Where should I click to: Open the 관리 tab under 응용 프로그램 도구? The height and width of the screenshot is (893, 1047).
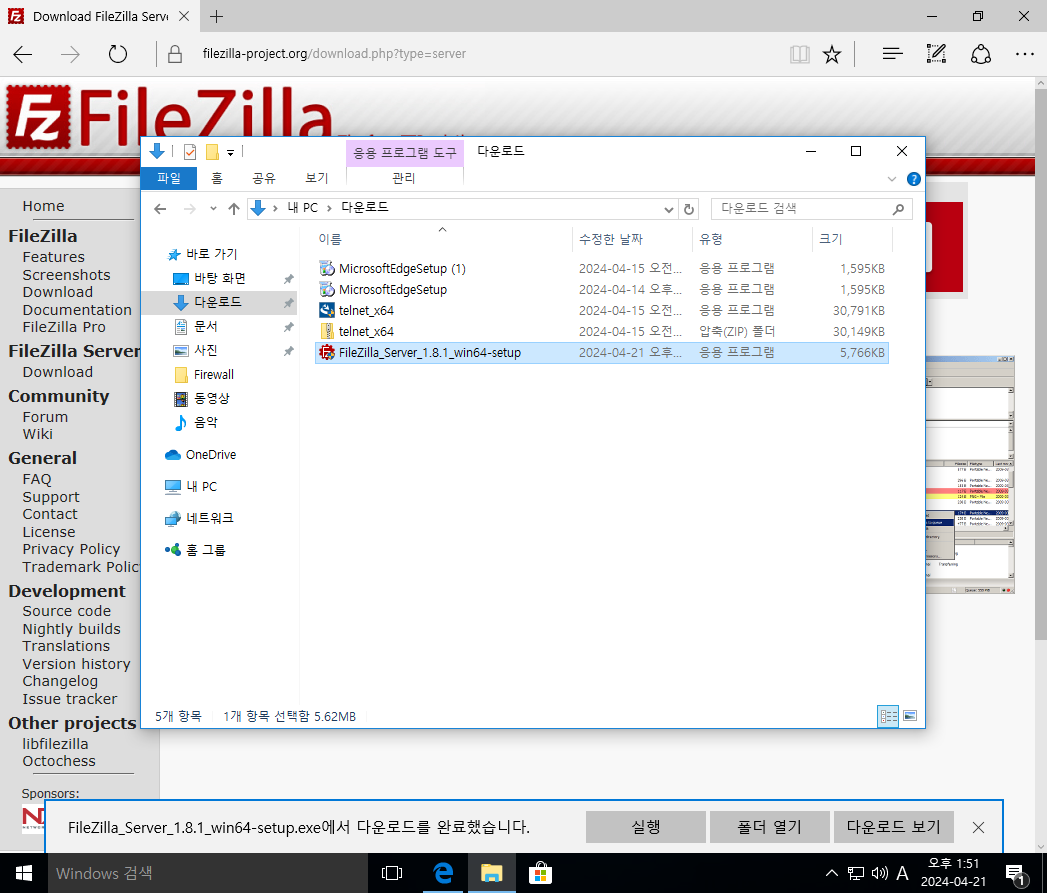404,178
